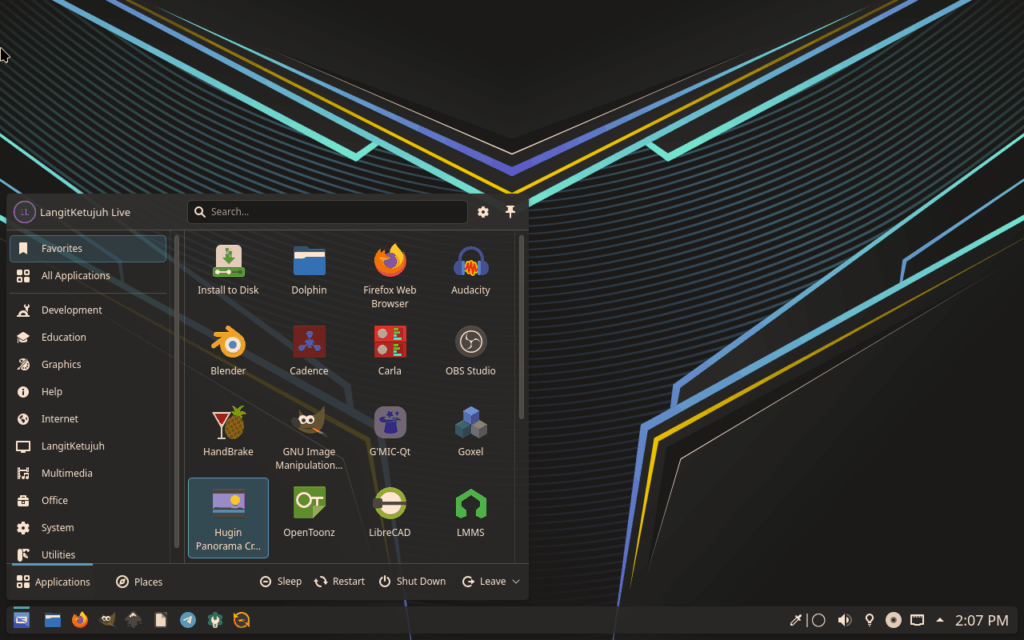This screenshot has height=640, width=1024.
Task: Open launcher configuration settings icon
Action: [483, 212]
